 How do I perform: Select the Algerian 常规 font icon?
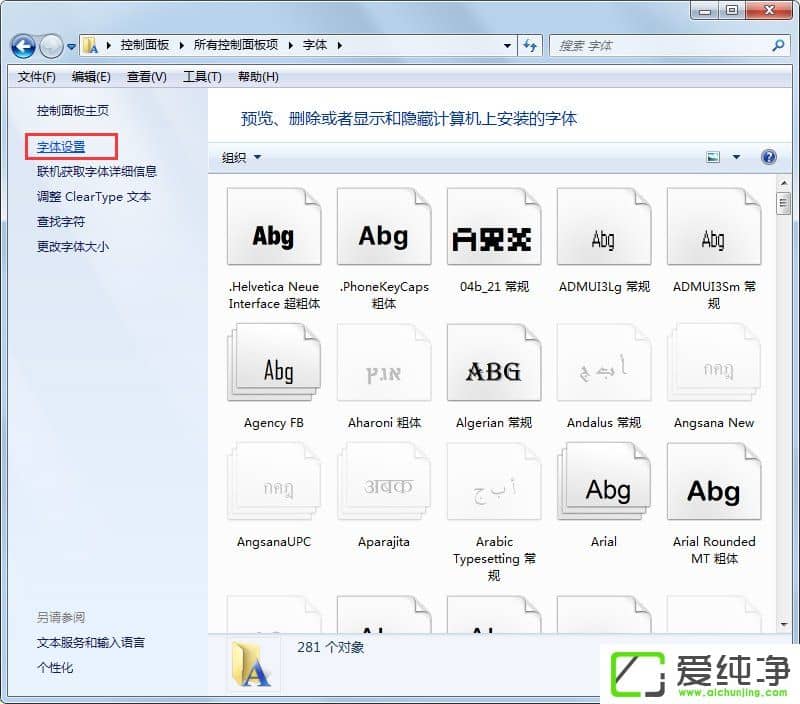pyautogui.click(x=493, y=371)
